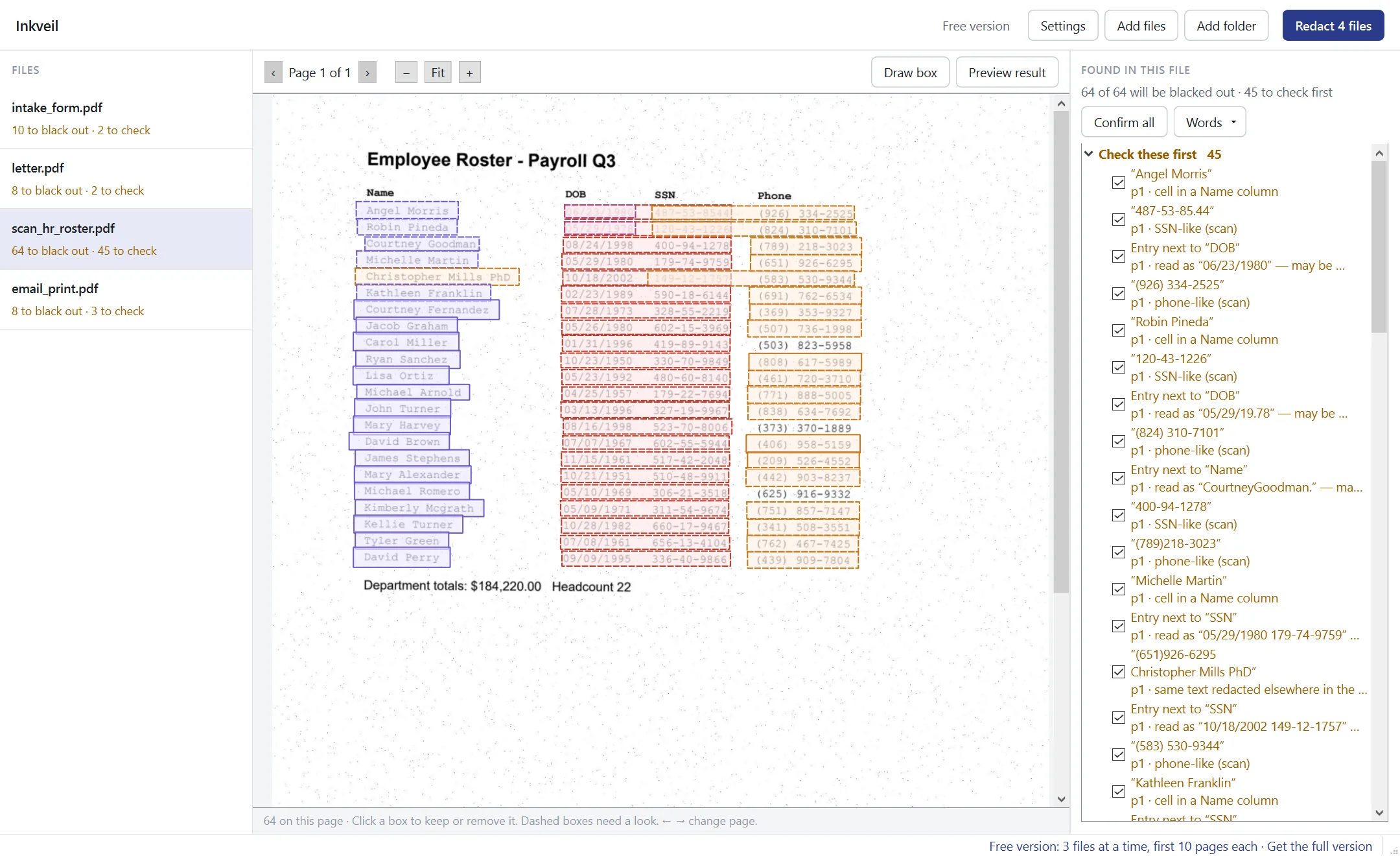Go to next page arrow
The width and height of the screenshot is (1400, 856).
[x=367, y=73]
